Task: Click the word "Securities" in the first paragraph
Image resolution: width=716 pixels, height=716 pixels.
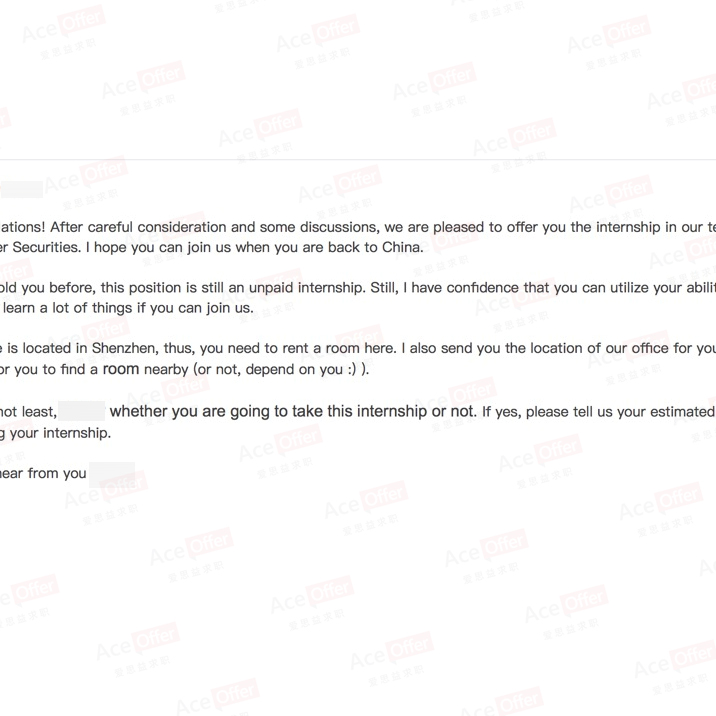Action: tap(46, 247)
